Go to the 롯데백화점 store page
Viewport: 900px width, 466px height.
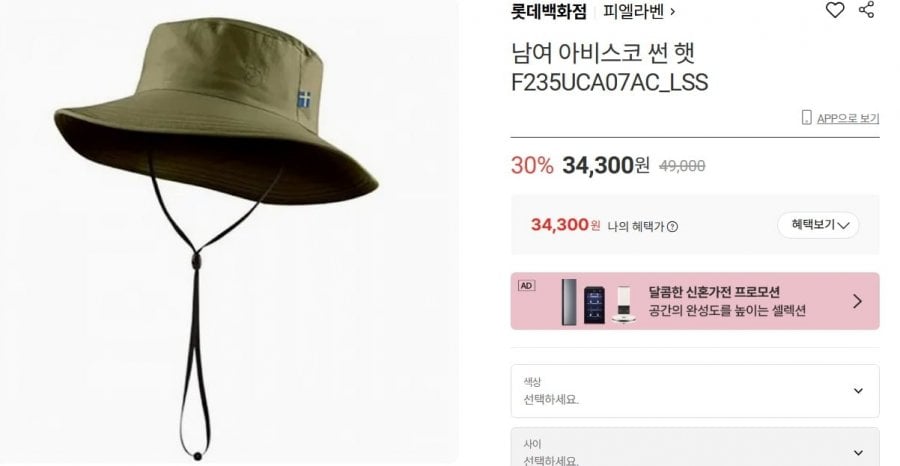[549, 11]
